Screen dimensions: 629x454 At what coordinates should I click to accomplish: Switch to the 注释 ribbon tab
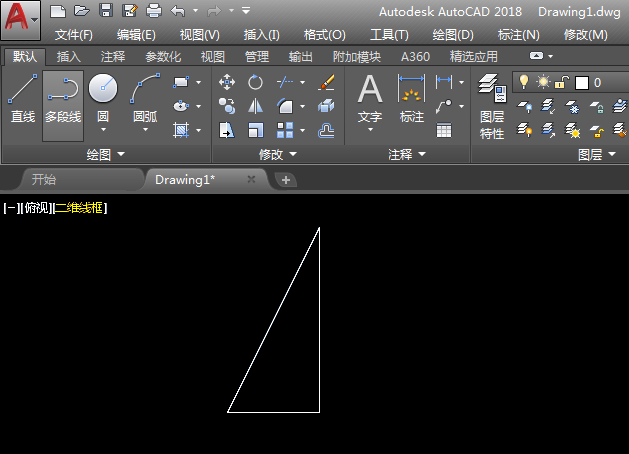[x=114, y=57]
